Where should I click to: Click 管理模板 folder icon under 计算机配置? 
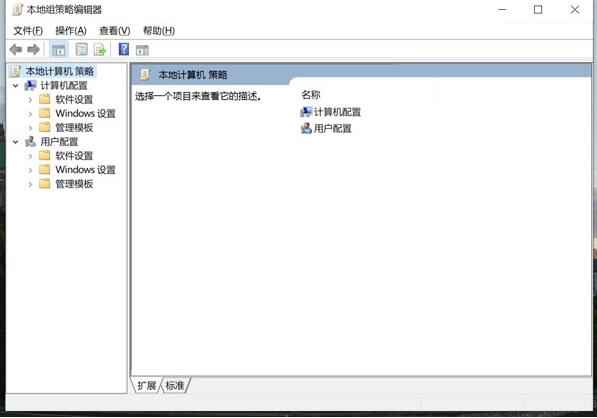(x=45, y=128)
